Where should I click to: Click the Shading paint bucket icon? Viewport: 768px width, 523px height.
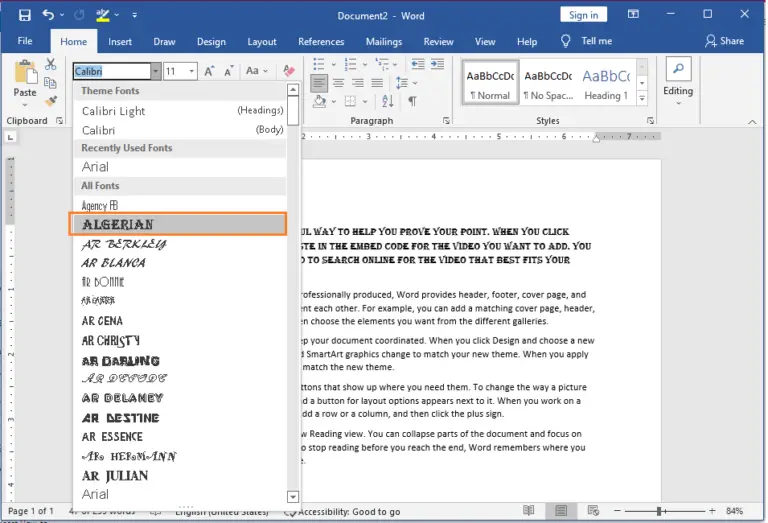tap(319, 101)
